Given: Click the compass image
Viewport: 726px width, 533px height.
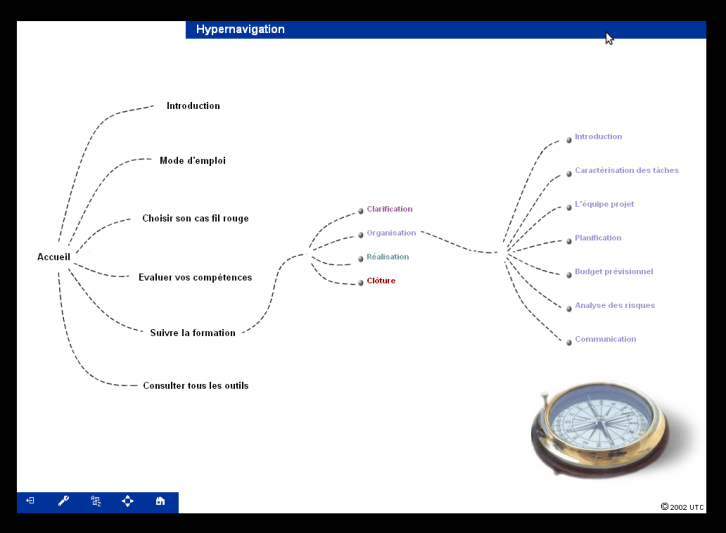Looking at the screenshot, I should click(600, 427).
